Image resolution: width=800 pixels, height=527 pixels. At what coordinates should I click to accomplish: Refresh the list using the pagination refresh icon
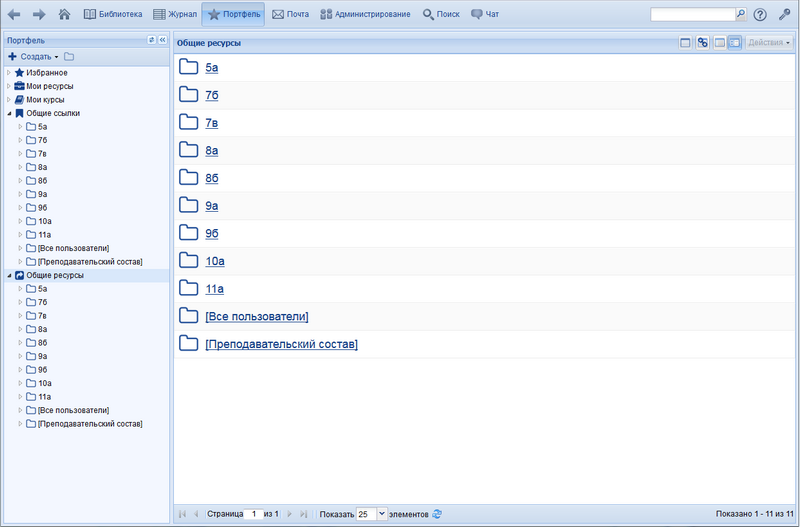pos(437,514)
